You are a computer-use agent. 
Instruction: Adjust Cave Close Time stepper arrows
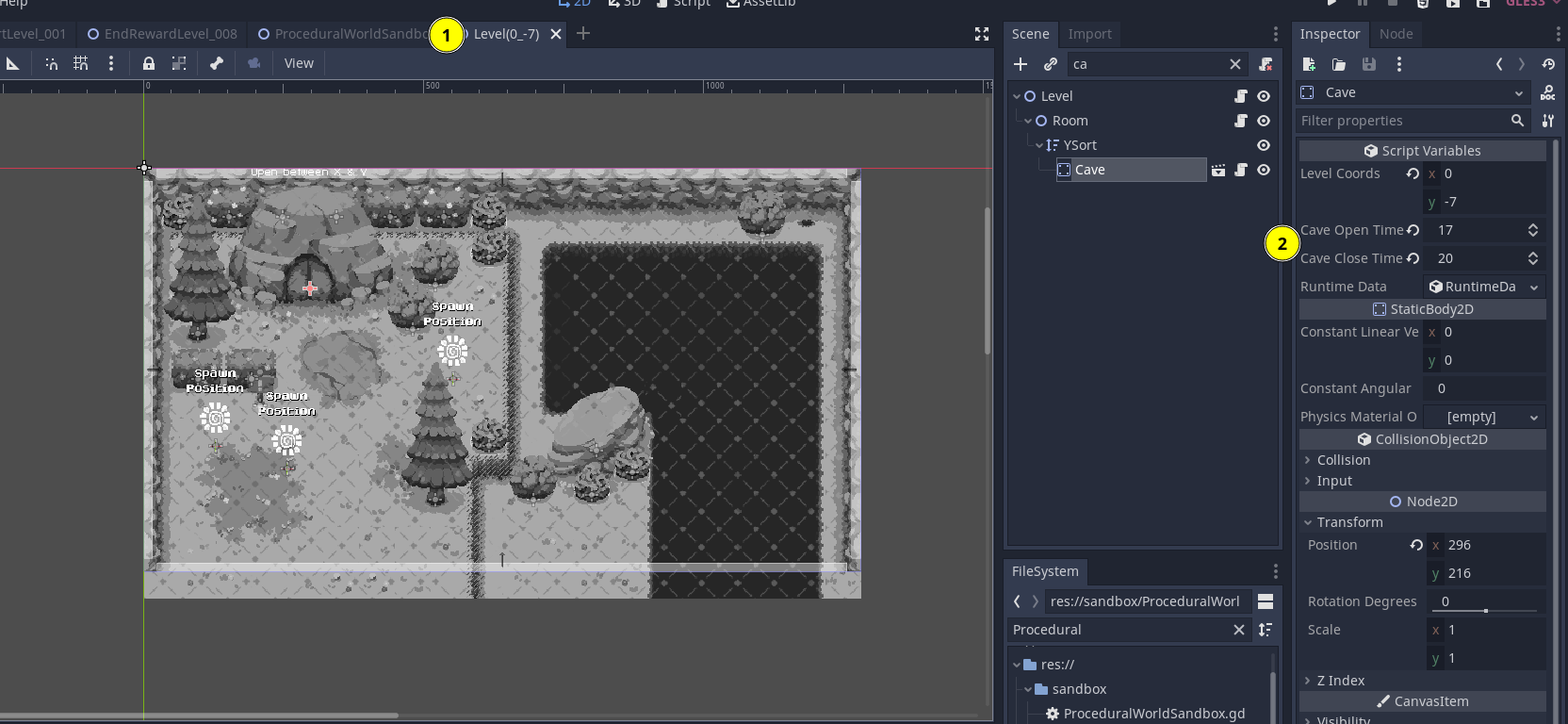pyautogui.click(x=1533, y=258)
